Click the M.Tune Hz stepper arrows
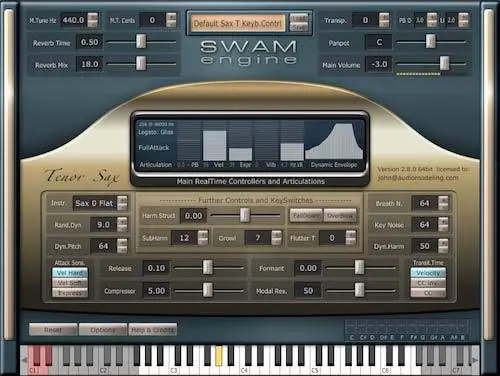The image size is (500, 376). (x=93, y=20)
